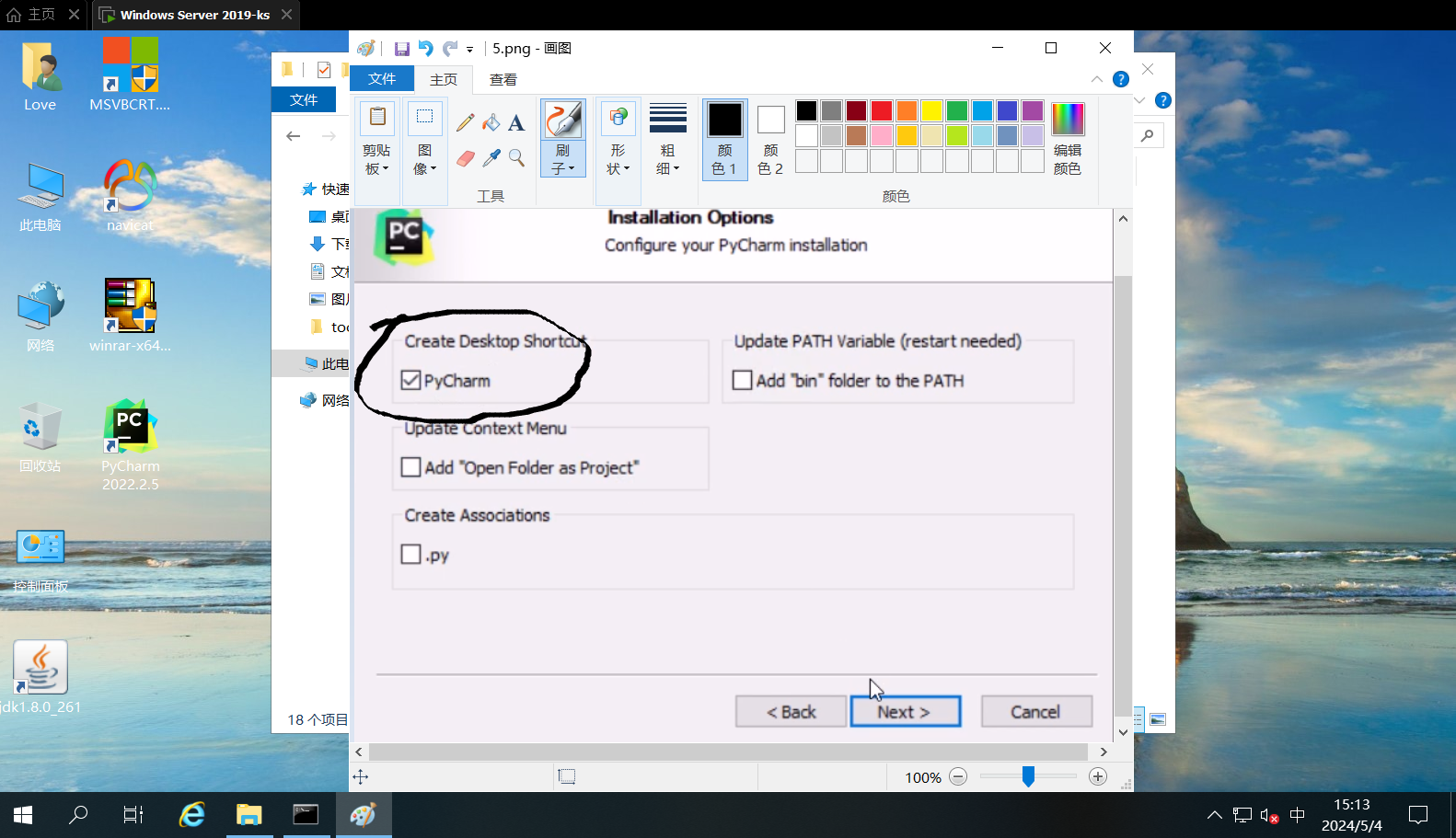Pick the yellow color swatch
The image size is (1456, 838).
(932, 110)
